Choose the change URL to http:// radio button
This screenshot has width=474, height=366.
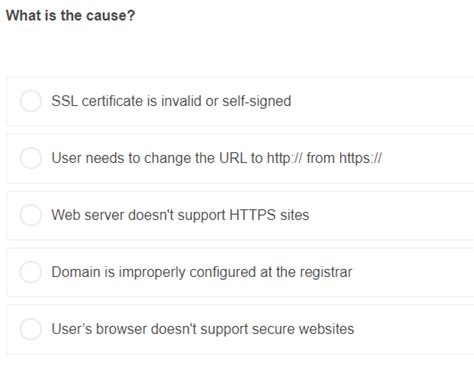coord(31,158)
